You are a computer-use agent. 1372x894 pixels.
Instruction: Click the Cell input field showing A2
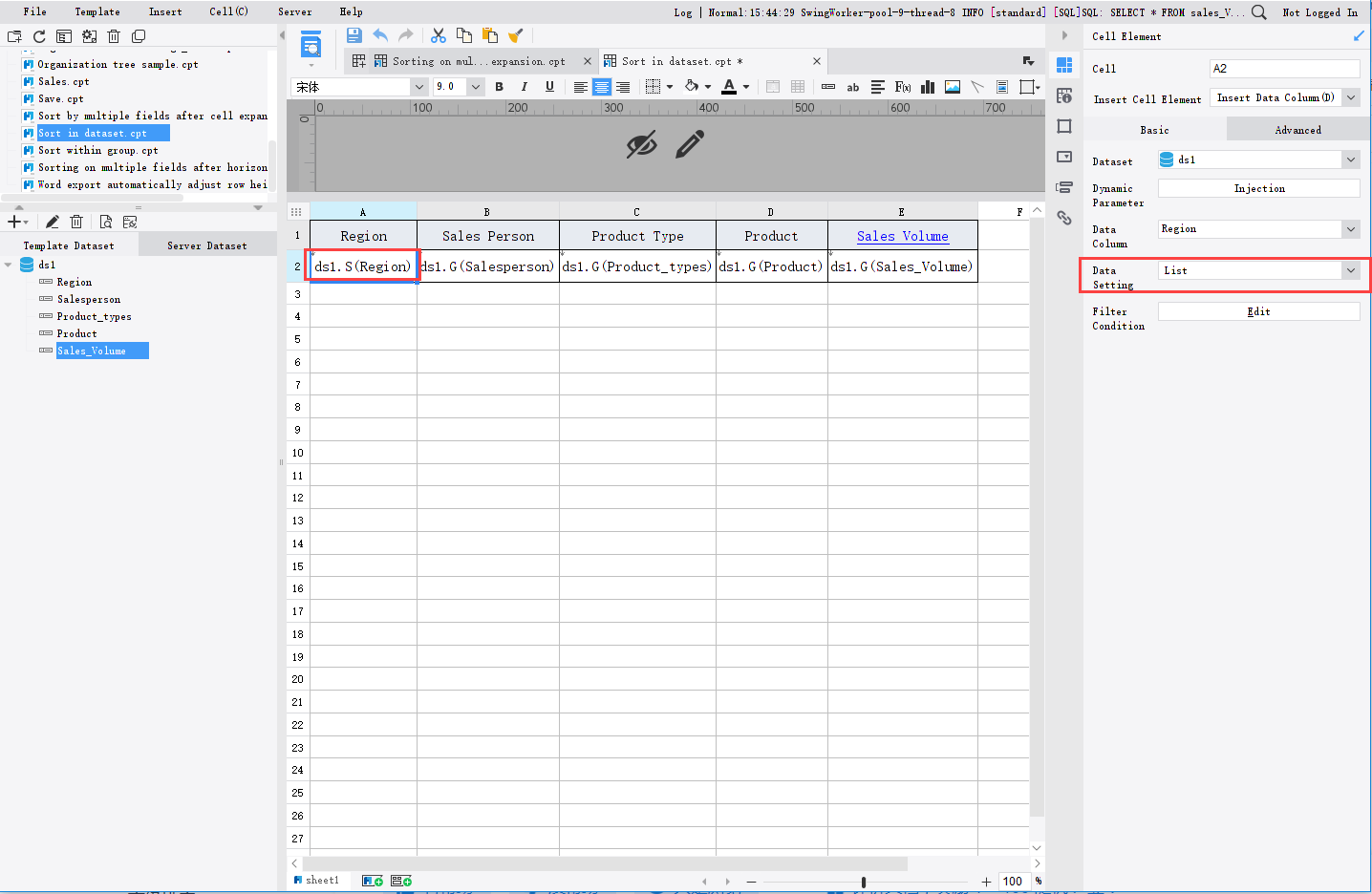(x=1285, y=69)
